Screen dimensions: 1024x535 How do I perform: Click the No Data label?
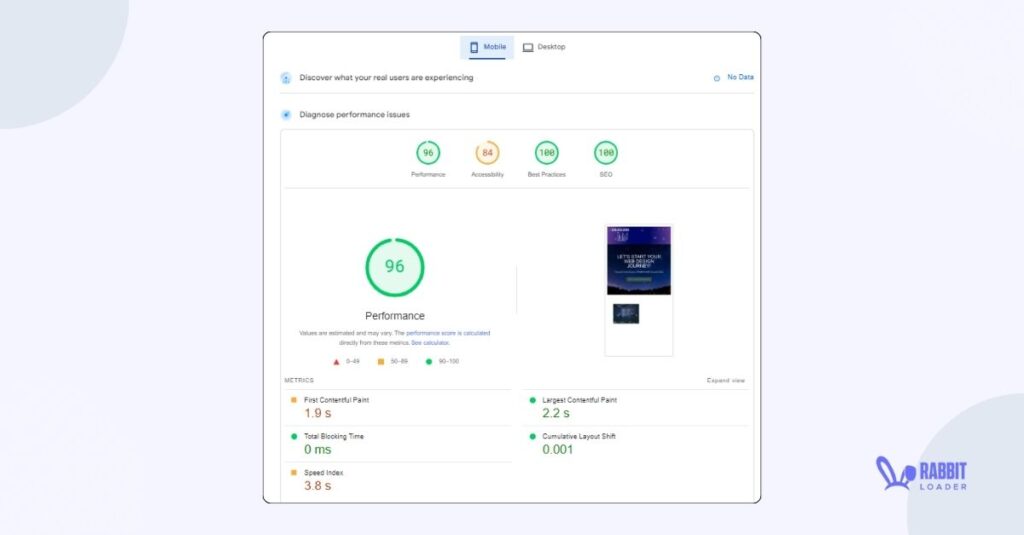(740, 77)
